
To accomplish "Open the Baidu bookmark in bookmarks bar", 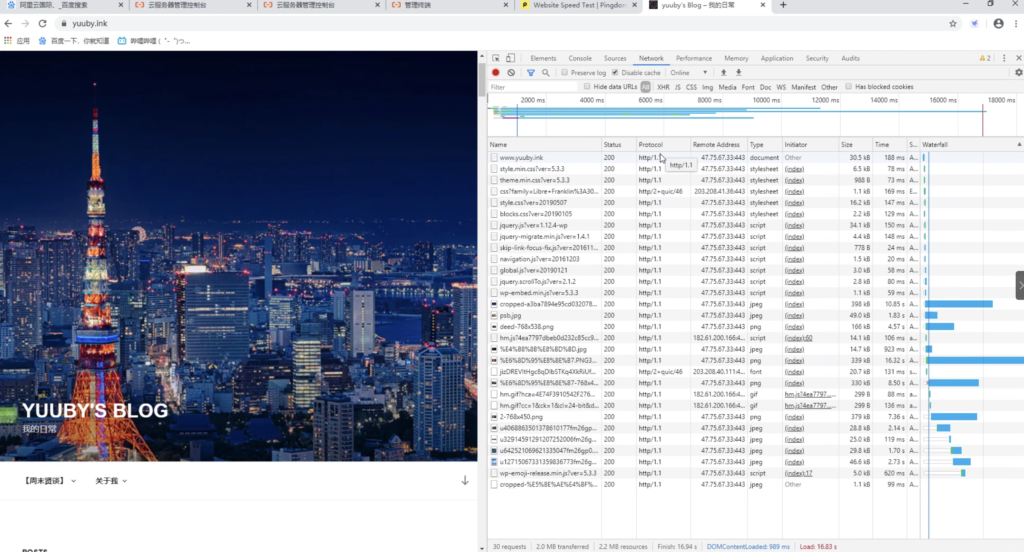I will pyautogui.click(x=73, y=41).
